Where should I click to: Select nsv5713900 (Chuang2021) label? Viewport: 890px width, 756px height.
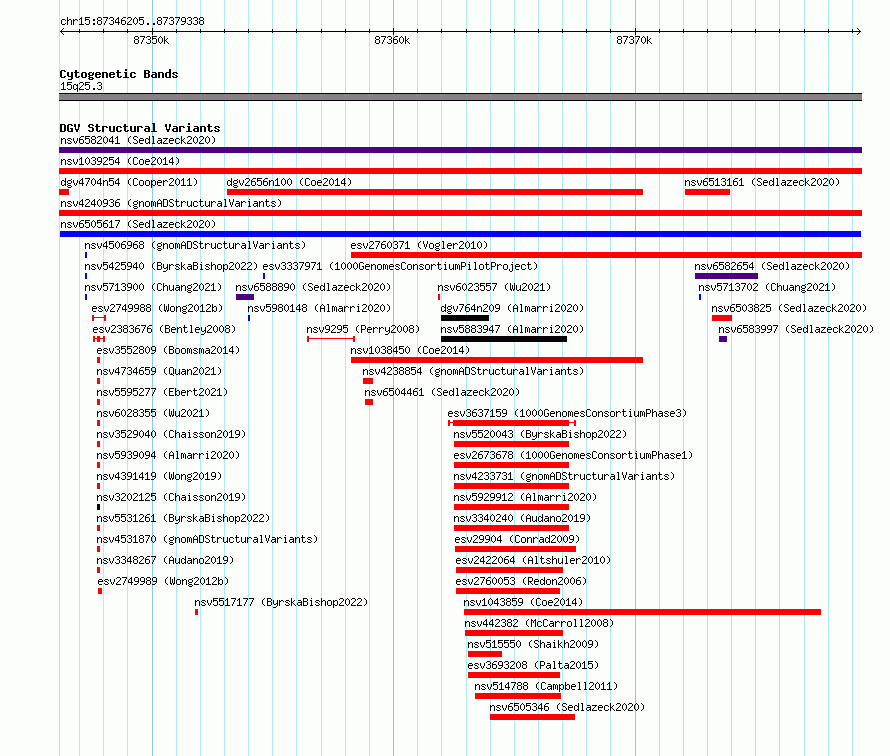click(x=153, y=287)
